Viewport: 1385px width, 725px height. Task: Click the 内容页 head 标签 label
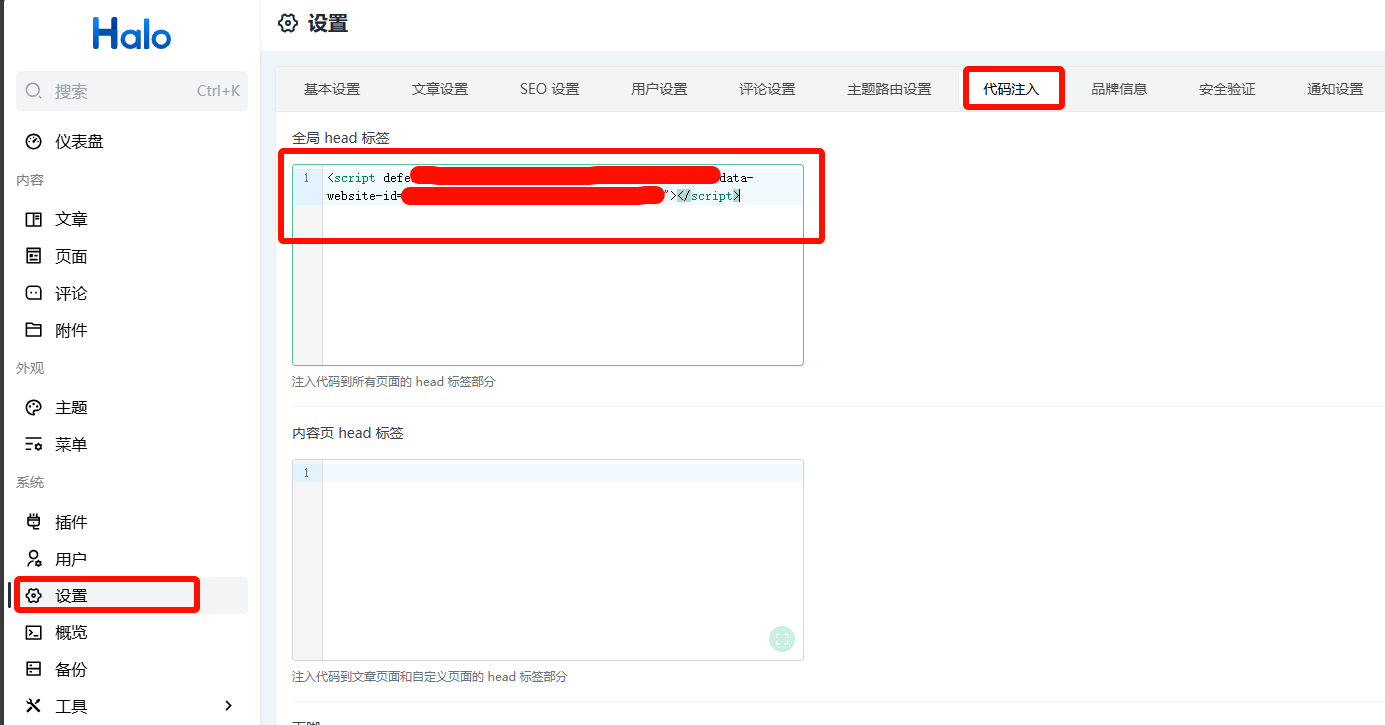[348, 433]
